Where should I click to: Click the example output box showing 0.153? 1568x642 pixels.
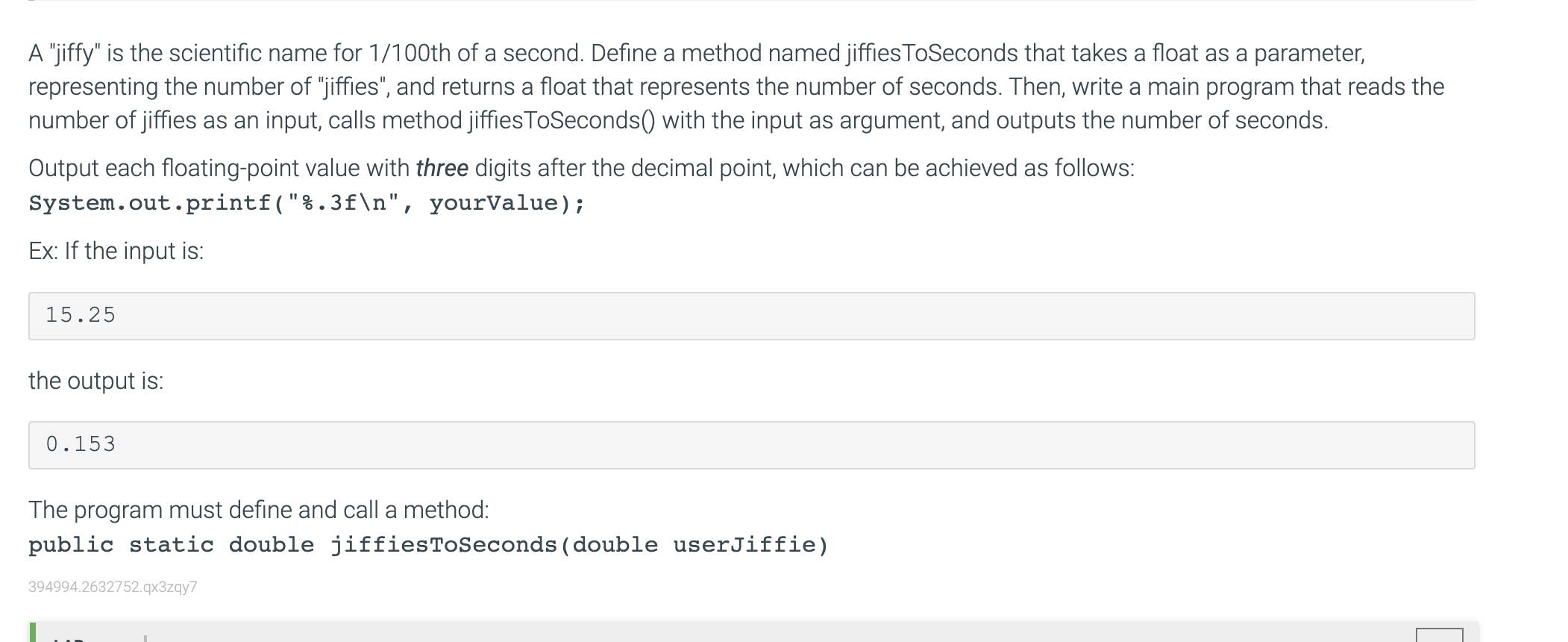751,445
